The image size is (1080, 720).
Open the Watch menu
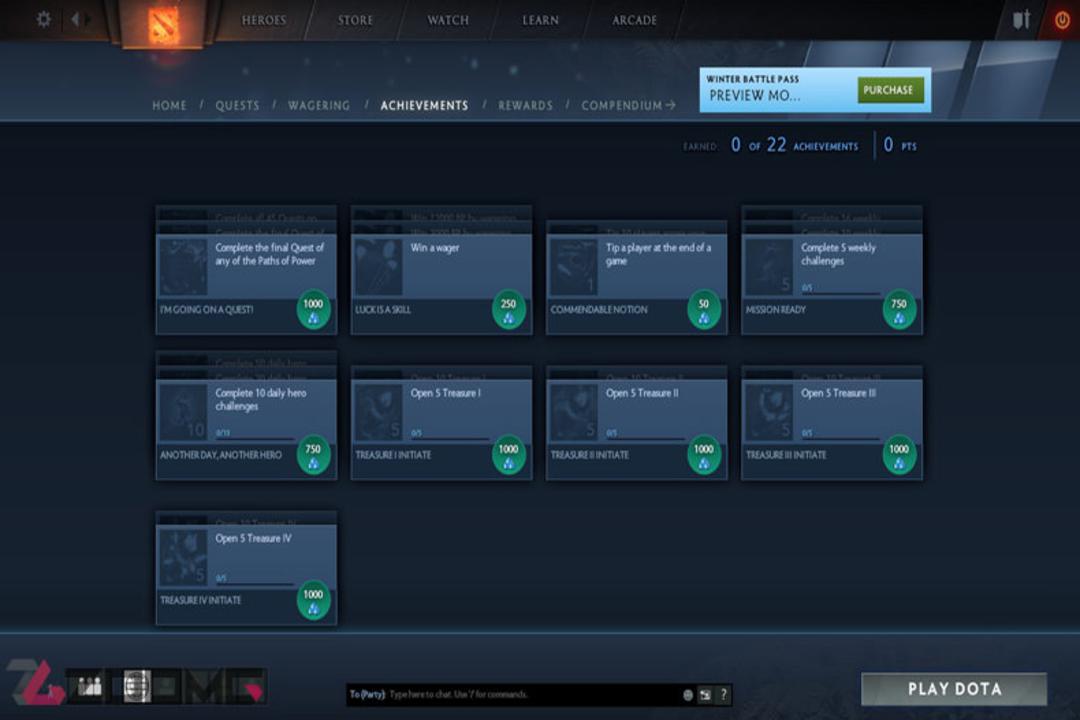[448, 20]
